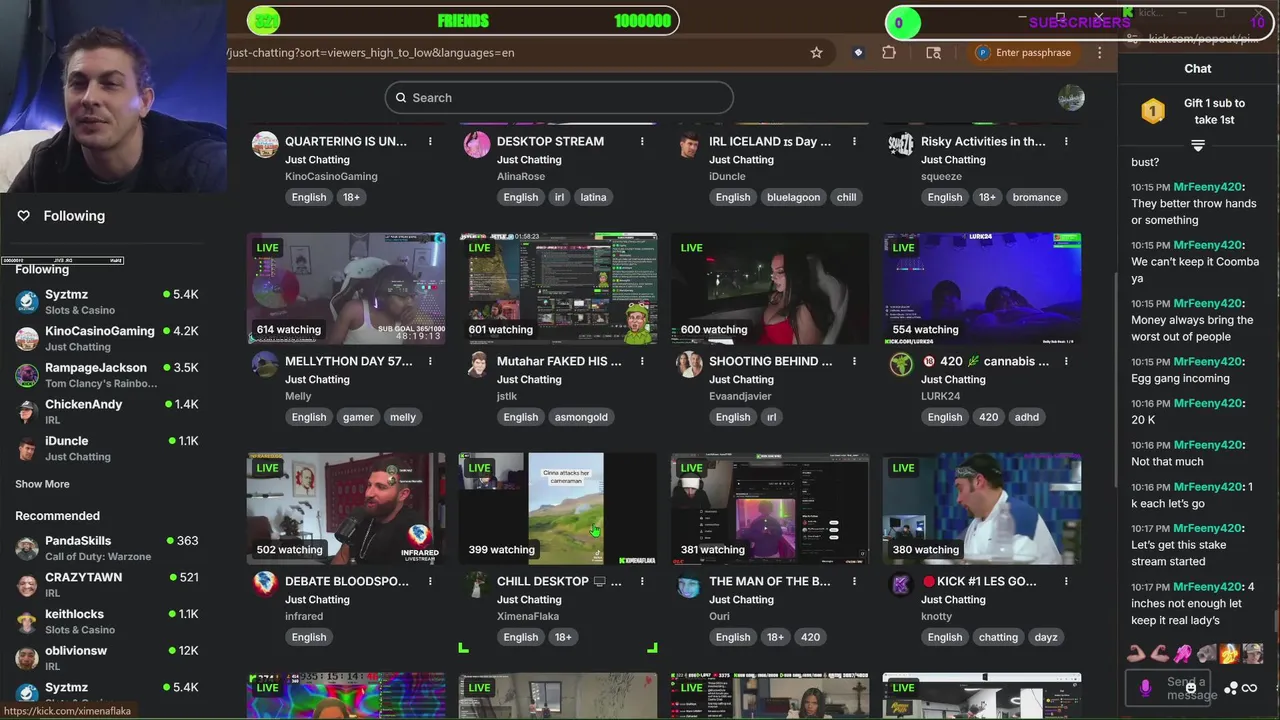Click into the Kick search field
1280x720 pixels.
tap(559, 97)
